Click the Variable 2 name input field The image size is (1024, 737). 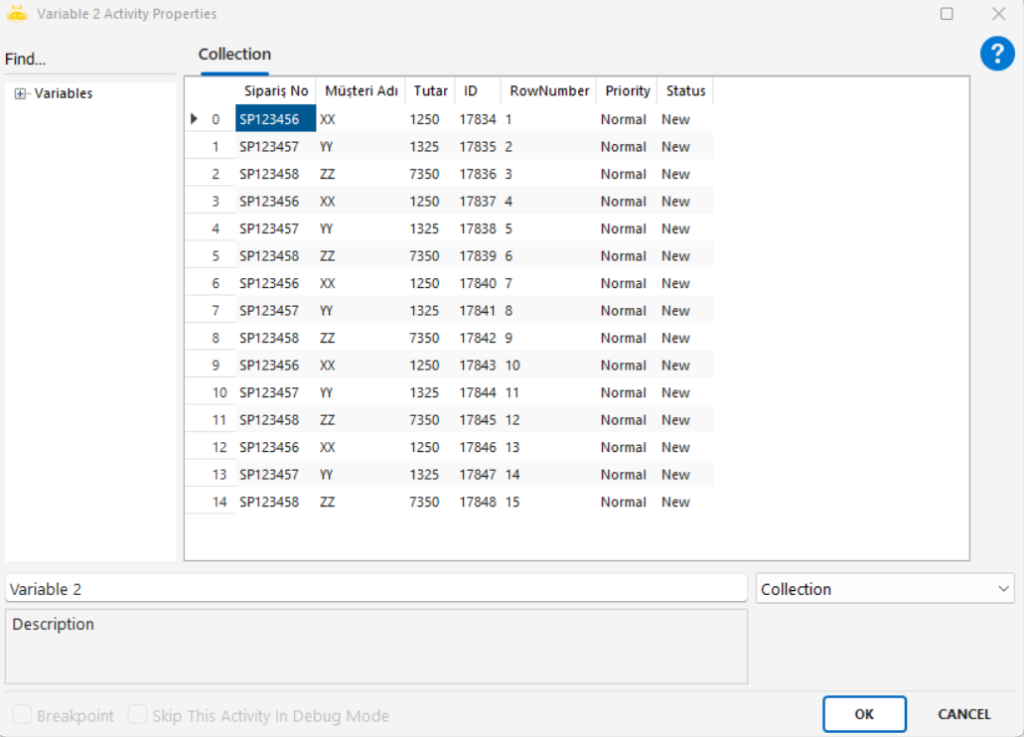point(375,589)
